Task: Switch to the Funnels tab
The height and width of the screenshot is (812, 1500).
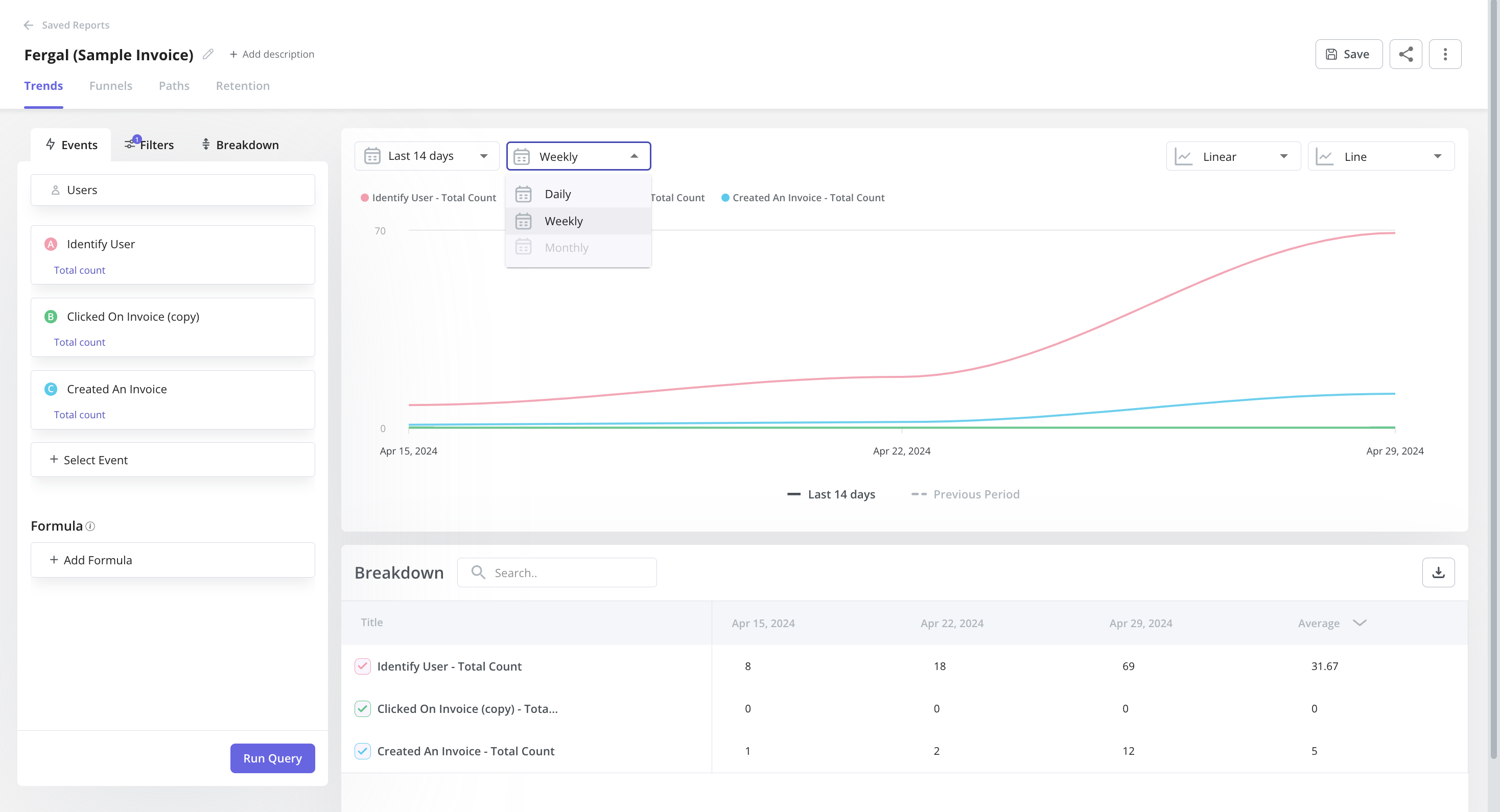Action: click(111, 86)
